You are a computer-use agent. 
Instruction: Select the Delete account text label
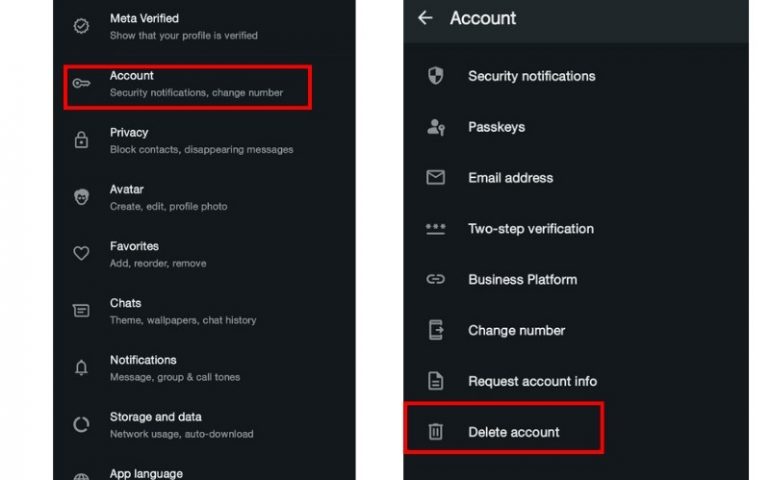coord(514,432)
